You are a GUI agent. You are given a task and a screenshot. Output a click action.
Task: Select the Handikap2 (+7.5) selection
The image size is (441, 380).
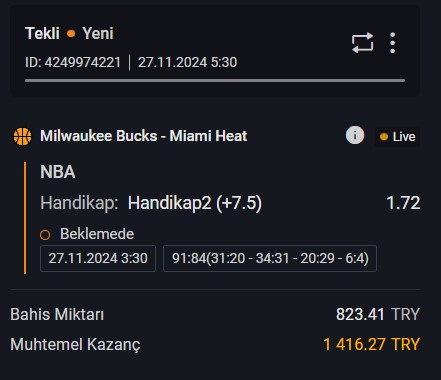coord(195,203)
